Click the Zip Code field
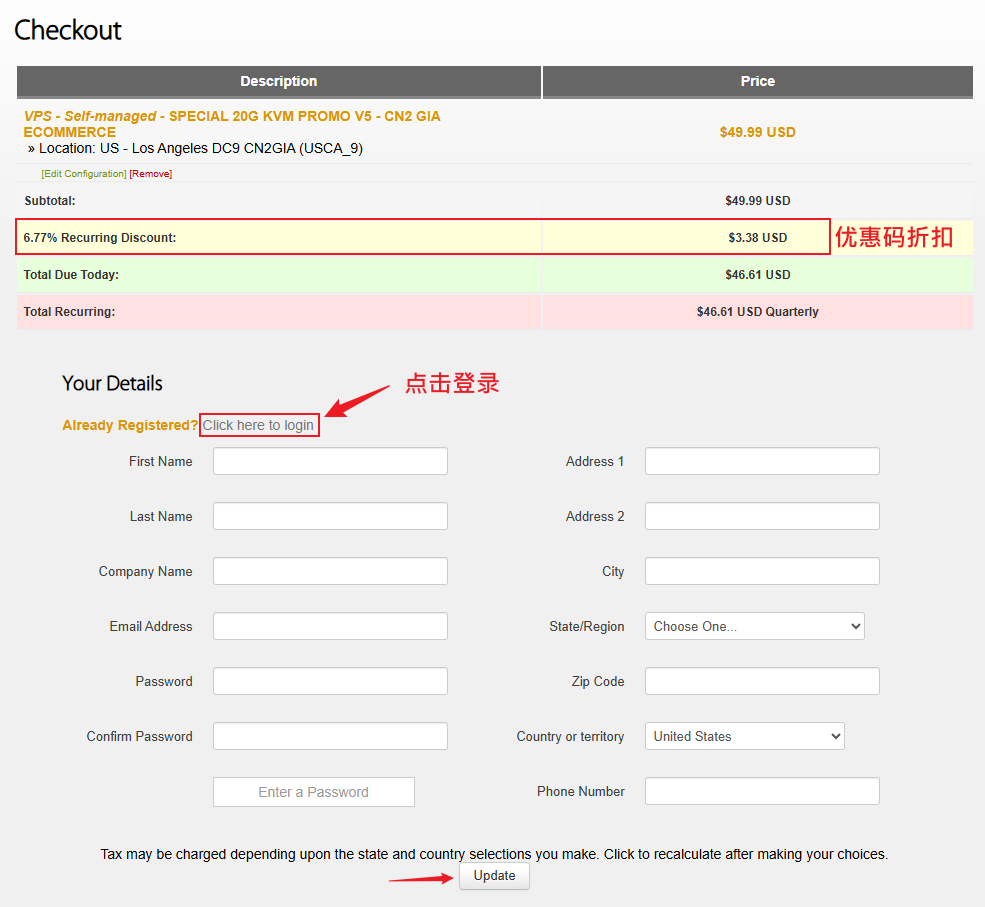The width and height of the screenshot is (985, 907). 762,681
